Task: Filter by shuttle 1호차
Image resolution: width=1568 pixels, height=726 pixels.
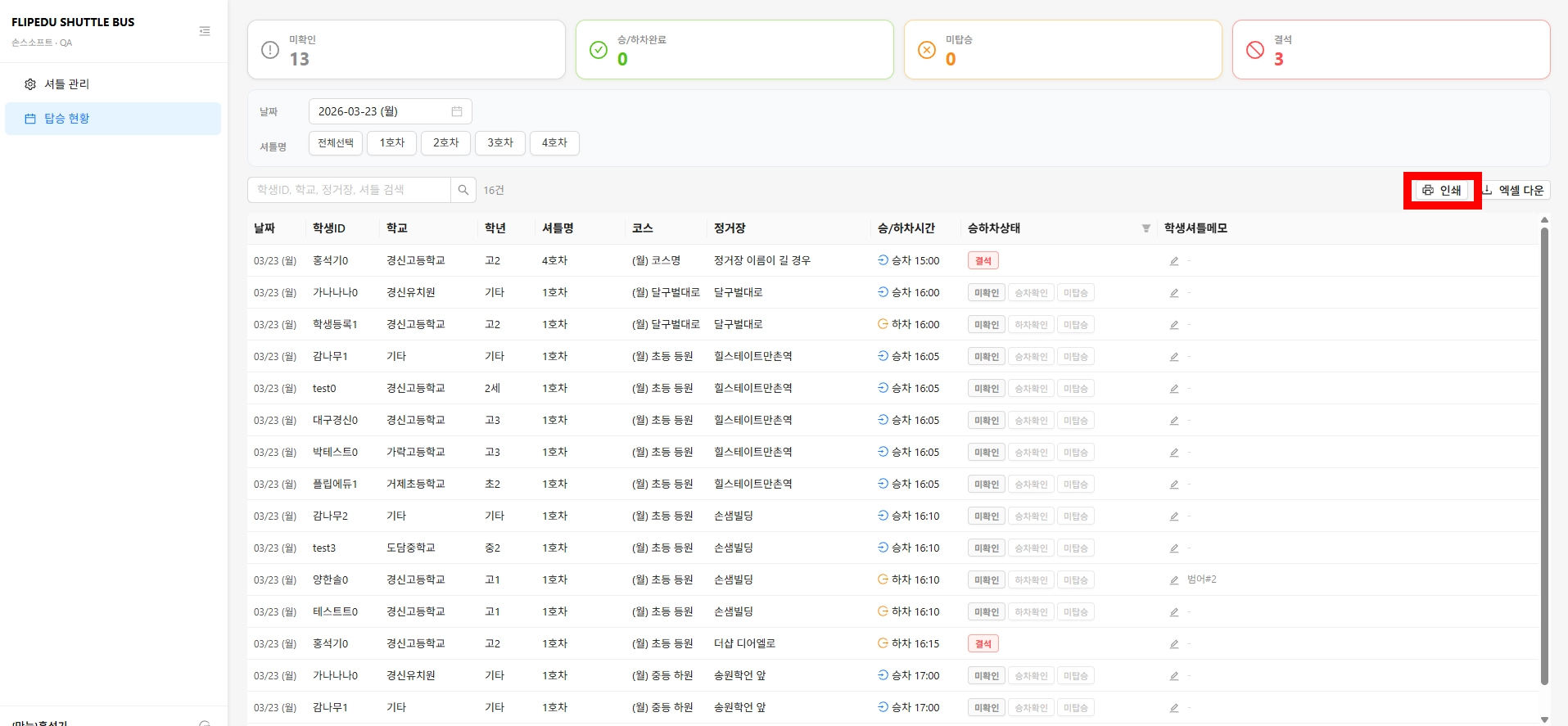Action: pyautogui.click(x=391, y=143)
